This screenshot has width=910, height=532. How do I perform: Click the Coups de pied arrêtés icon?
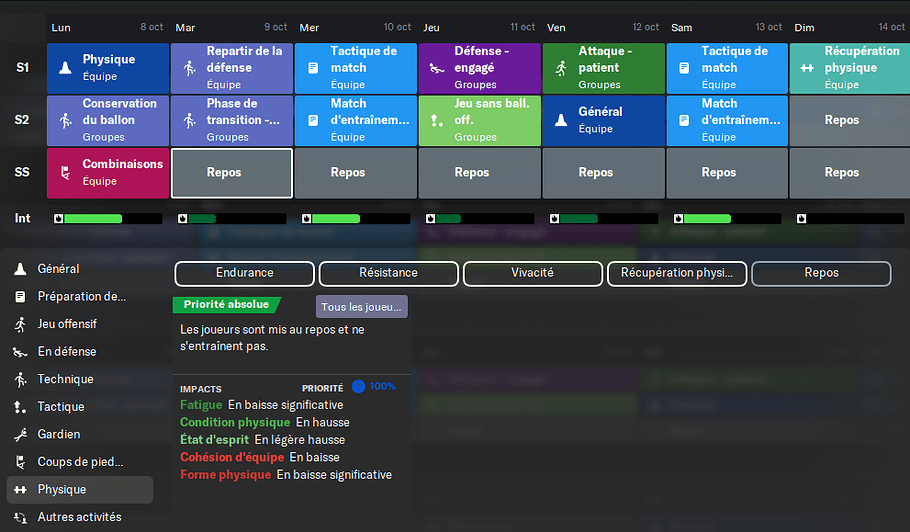pos(20,462)
